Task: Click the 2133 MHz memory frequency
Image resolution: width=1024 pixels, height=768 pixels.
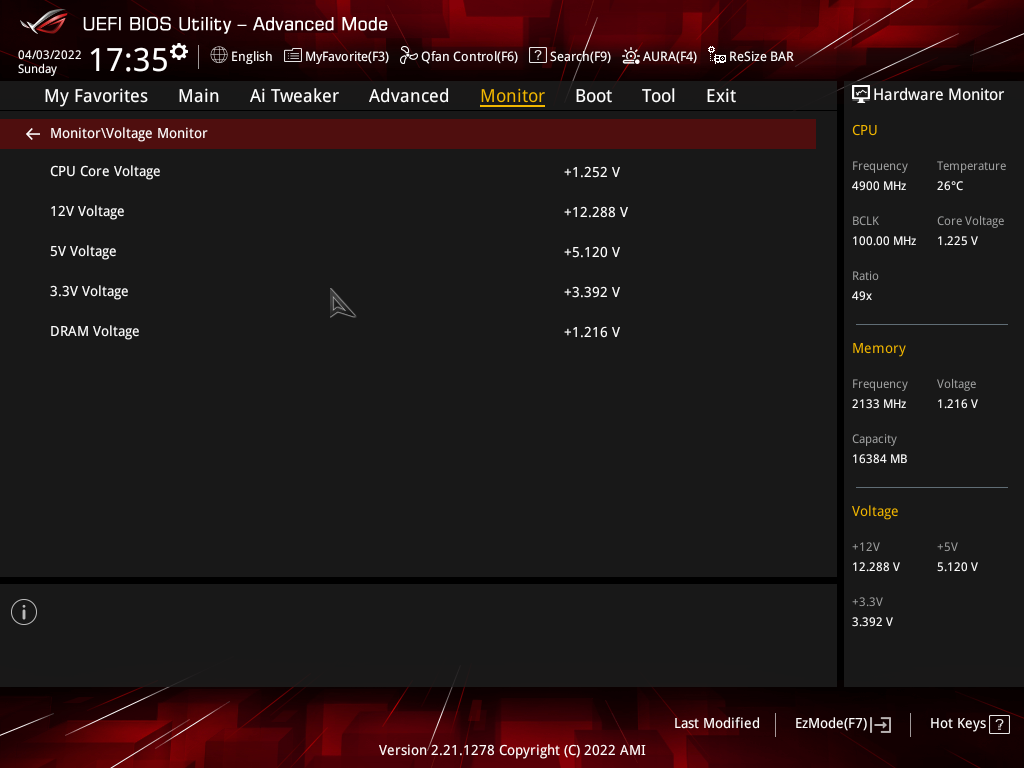Action: pos(879,404)
